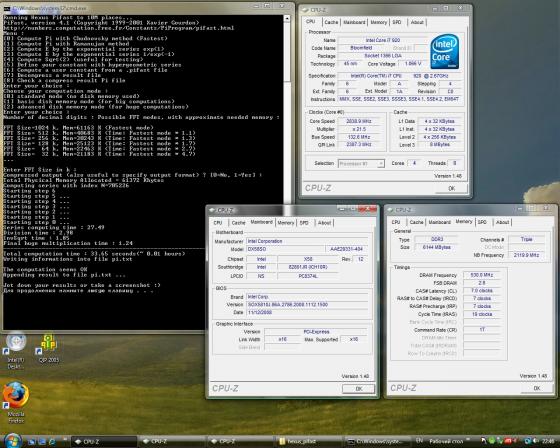560x448 pixels.
Task: Click the Switch Between Windows quick launch icon
Action: click(42, 442)
